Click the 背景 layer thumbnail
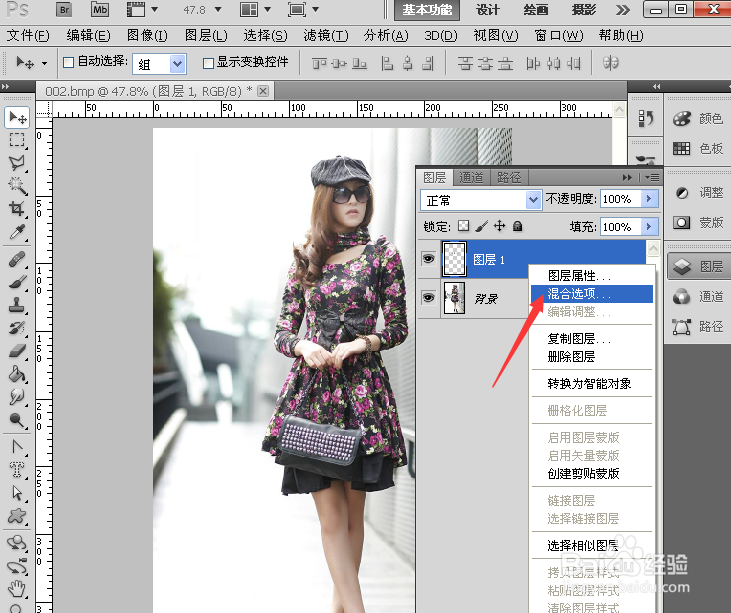Screen dimensions: 731x613 [x=454, y=298]
